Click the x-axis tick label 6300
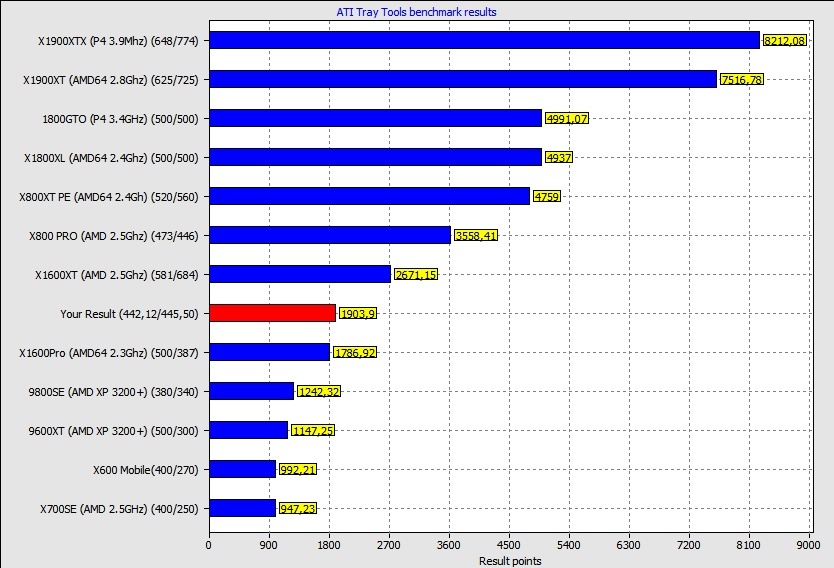834x568 pixels. coord(629,545)
